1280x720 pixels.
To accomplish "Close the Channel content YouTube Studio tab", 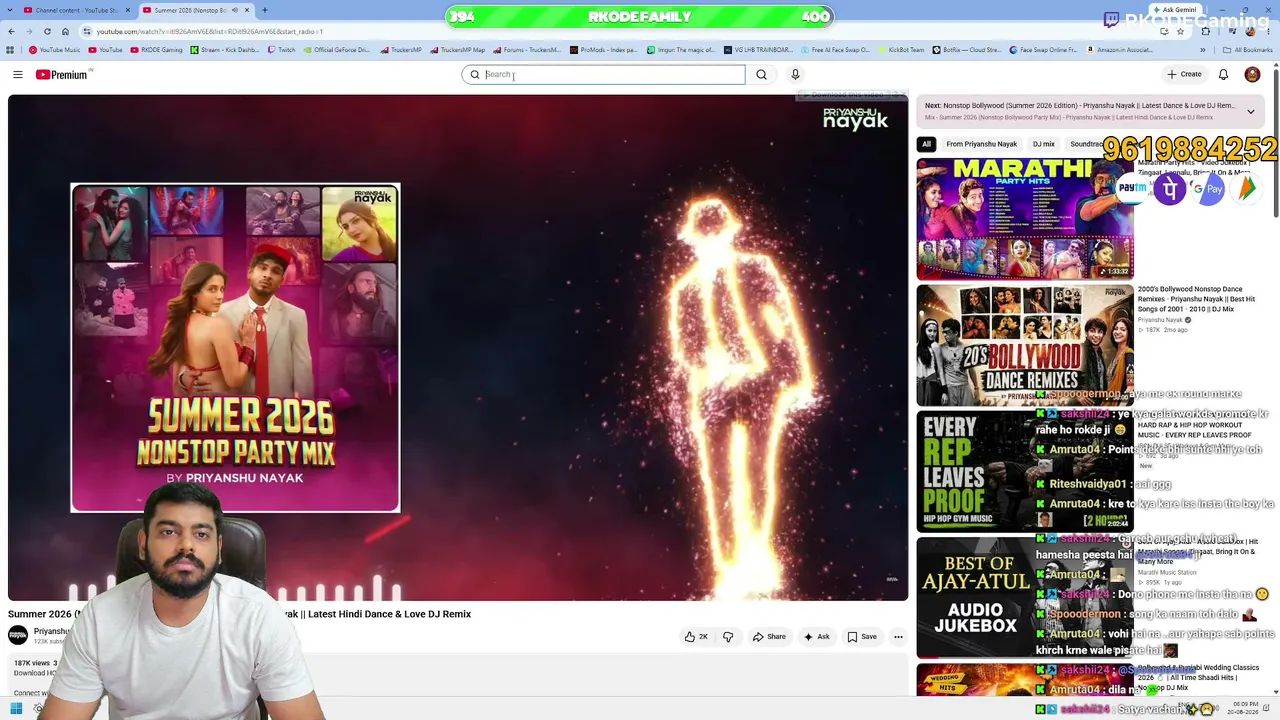I will 127,10.
